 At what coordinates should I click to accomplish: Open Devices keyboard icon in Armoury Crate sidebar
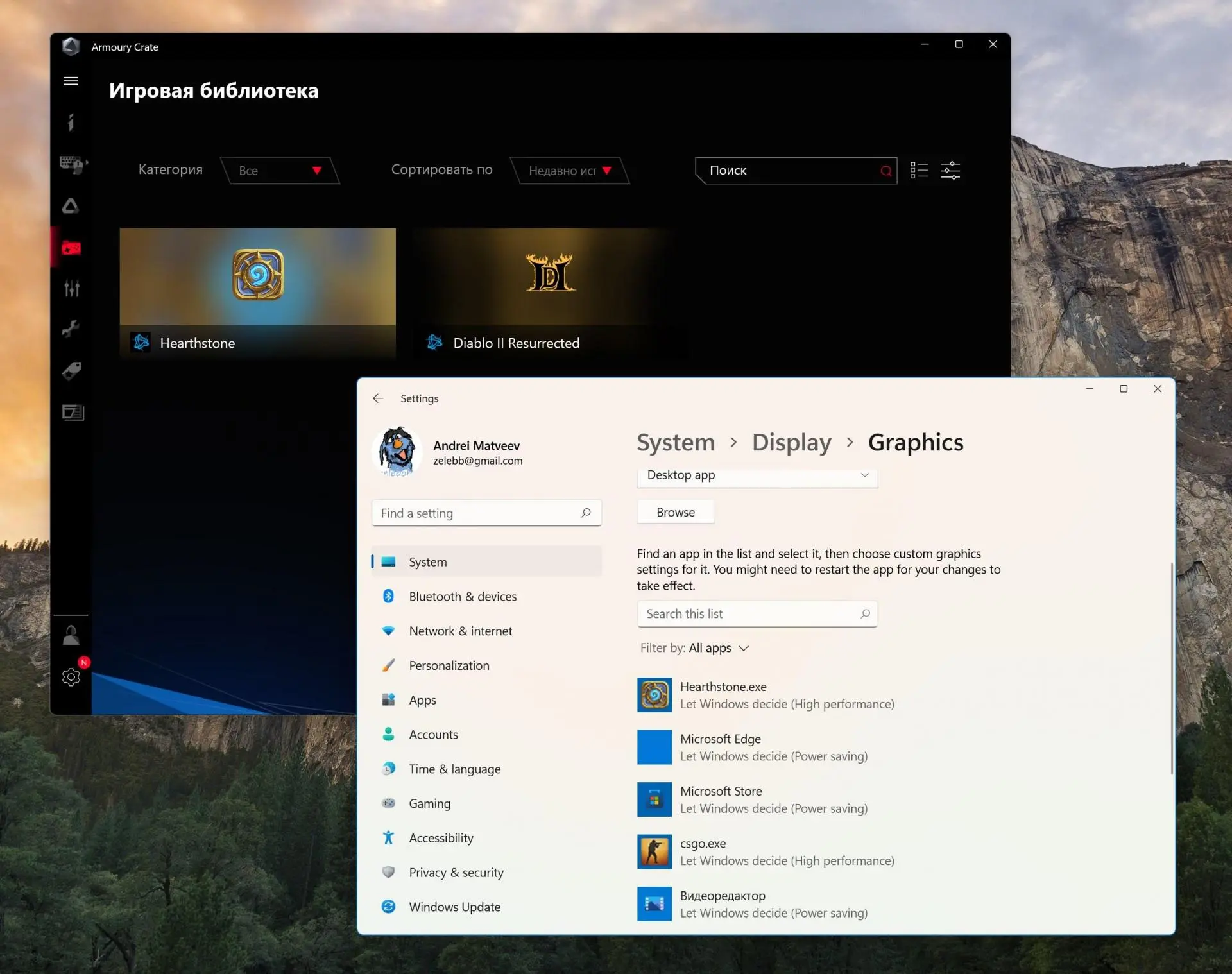coord(73,164)
